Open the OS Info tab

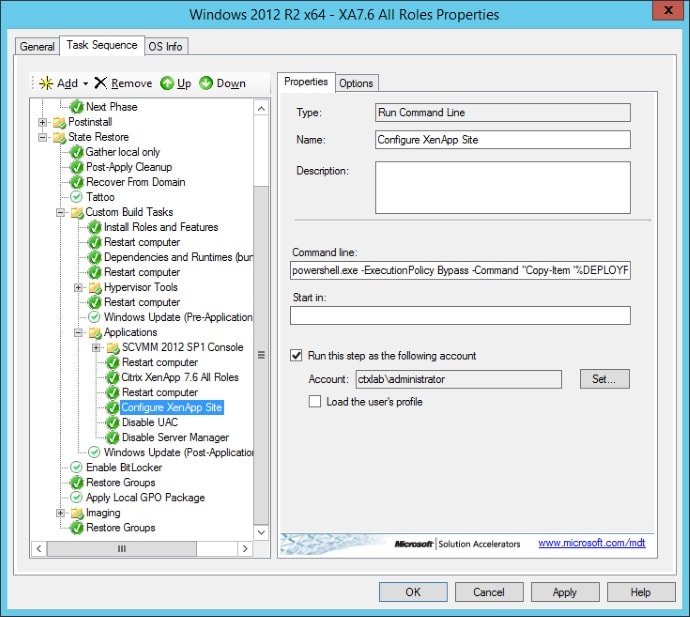[165, 47]
